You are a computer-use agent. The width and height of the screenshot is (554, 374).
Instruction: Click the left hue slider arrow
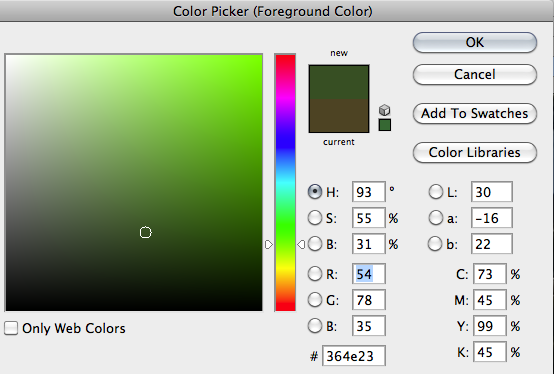click(x=269, y=244)
